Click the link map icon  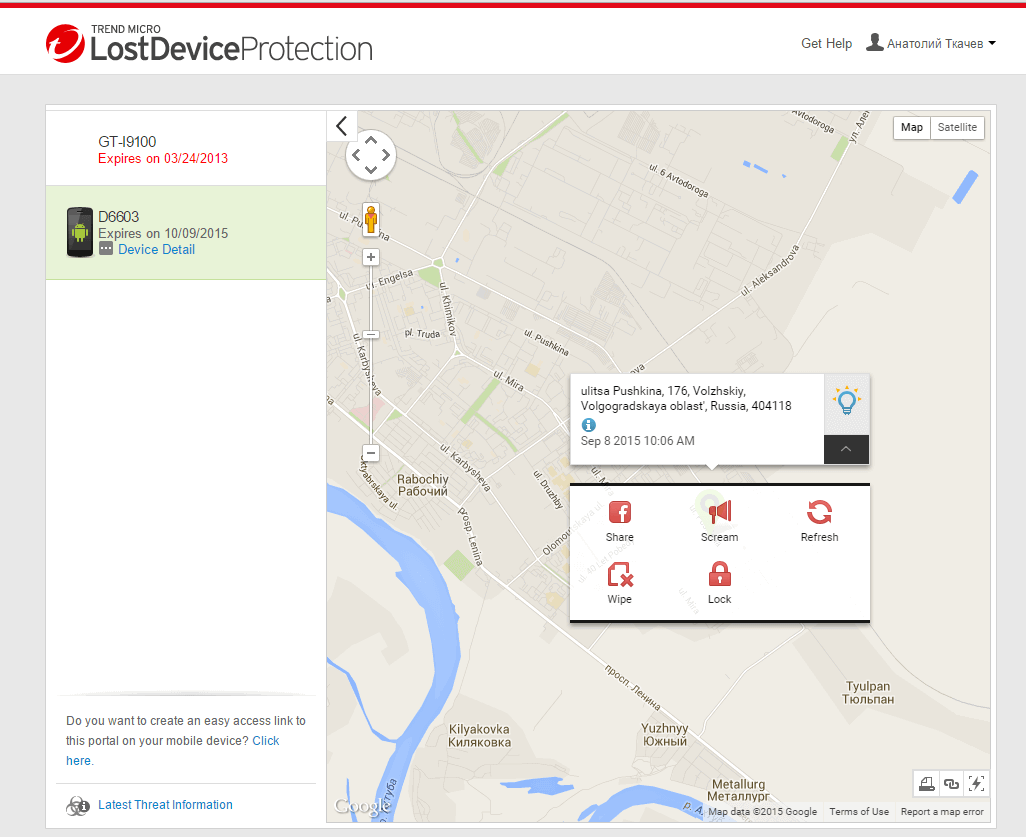[x=951, y=783]
